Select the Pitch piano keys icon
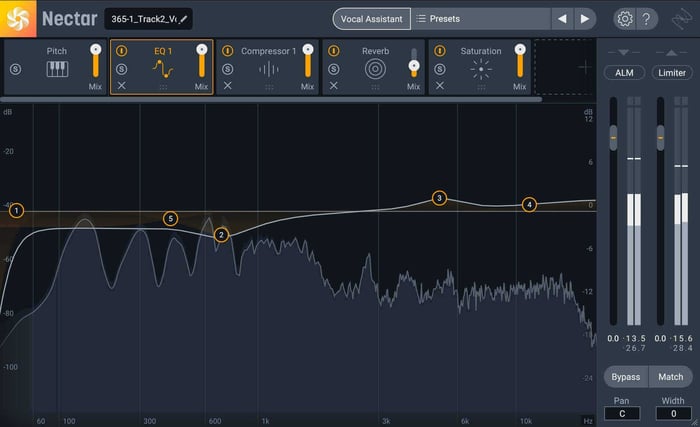Screen dimensions: 700x427 (57, 69)
